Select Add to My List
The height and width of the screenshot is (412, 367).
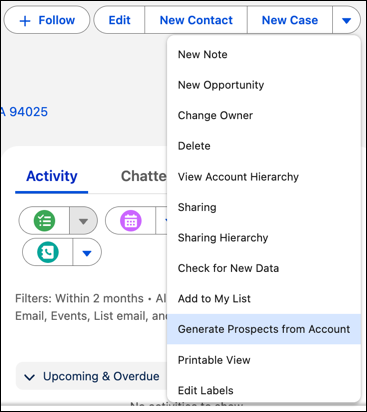coord(264,299)
